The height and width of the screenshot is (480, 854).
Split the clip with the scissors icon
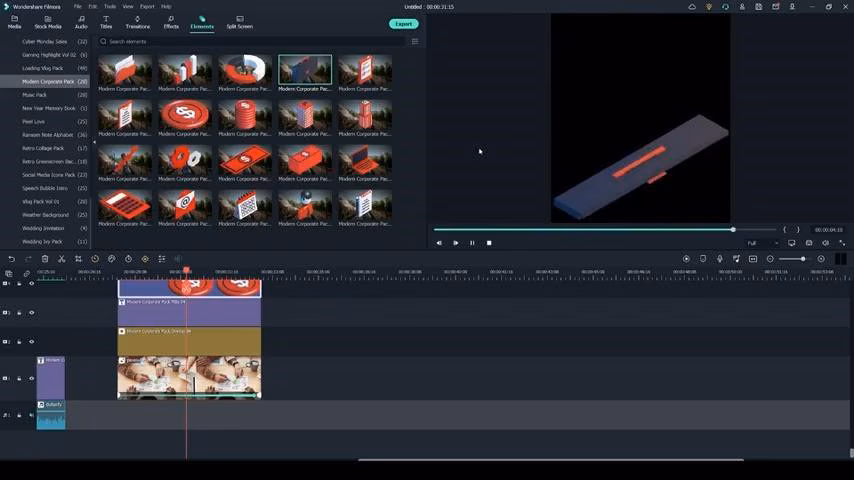[62, 259]
